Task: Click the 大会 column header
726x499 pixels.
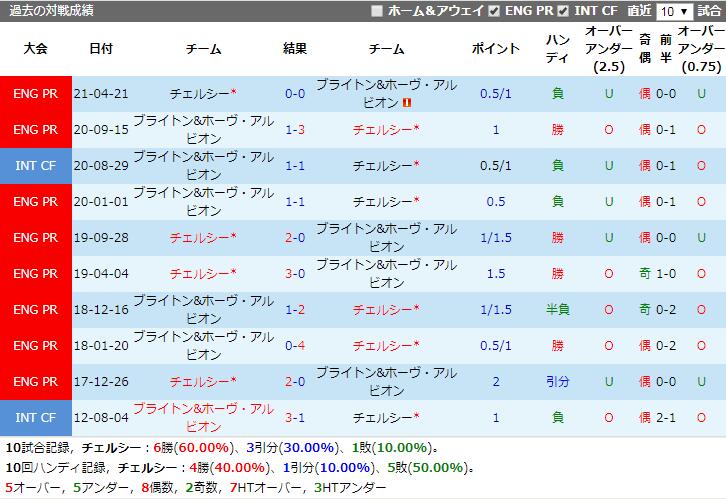Action: coord(36,49)
